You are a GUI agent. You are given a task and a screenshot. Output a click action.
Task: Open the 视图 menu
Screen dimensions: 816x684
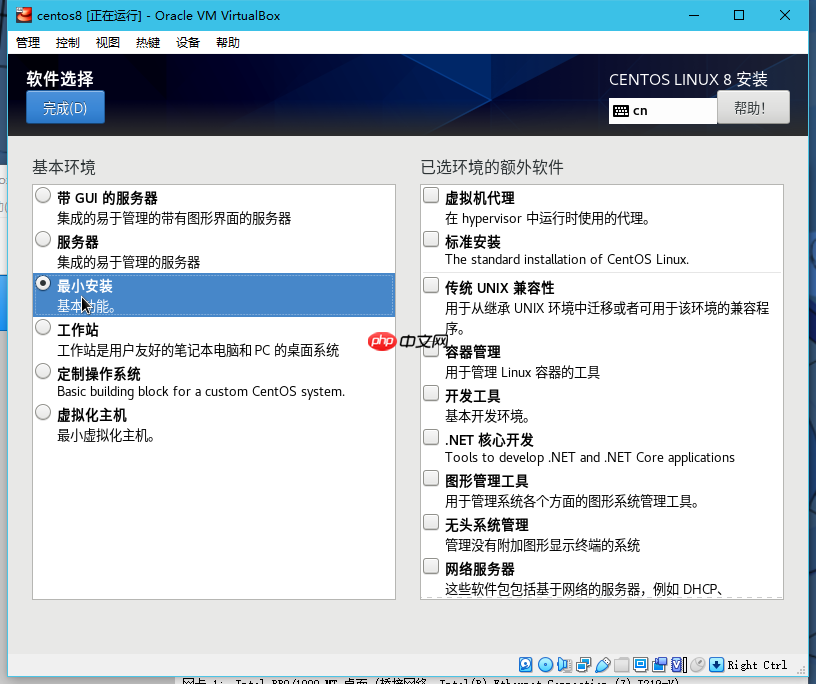click(x=107, y=42)
